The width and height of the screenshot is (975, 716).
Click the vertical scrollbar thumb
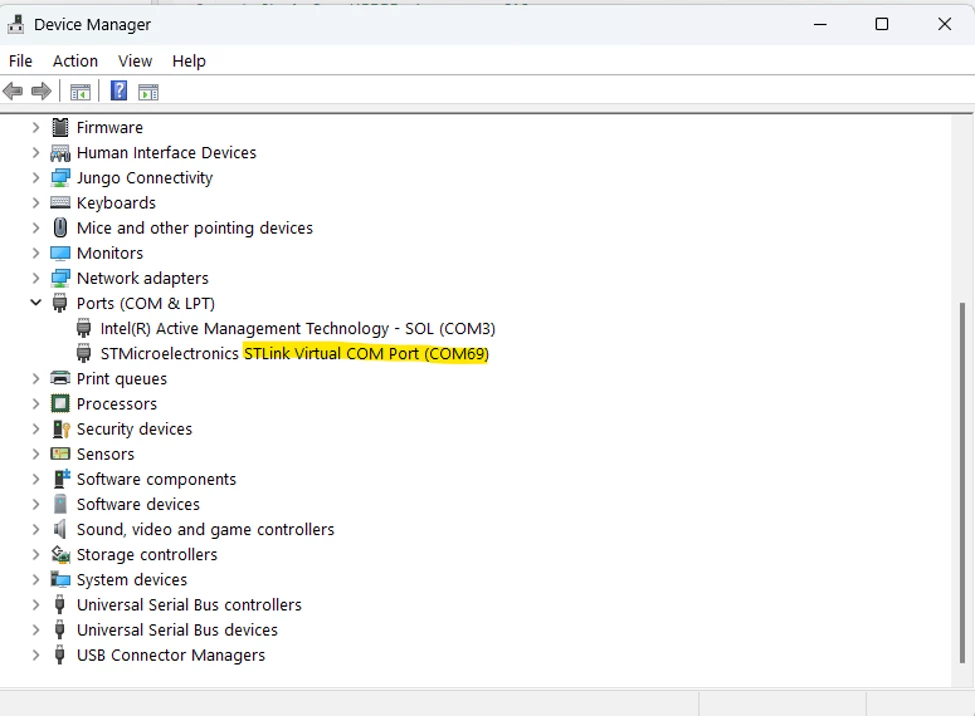pos(963,483)
